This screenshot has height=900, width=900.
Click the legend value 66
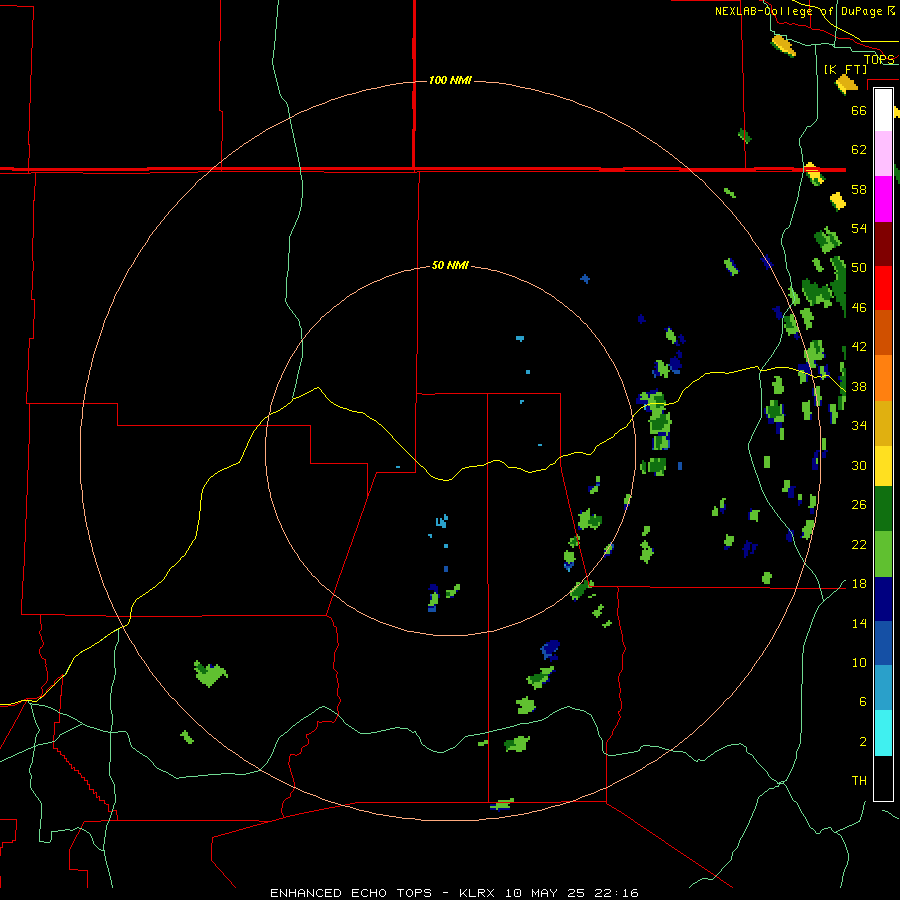click(859, 110)
